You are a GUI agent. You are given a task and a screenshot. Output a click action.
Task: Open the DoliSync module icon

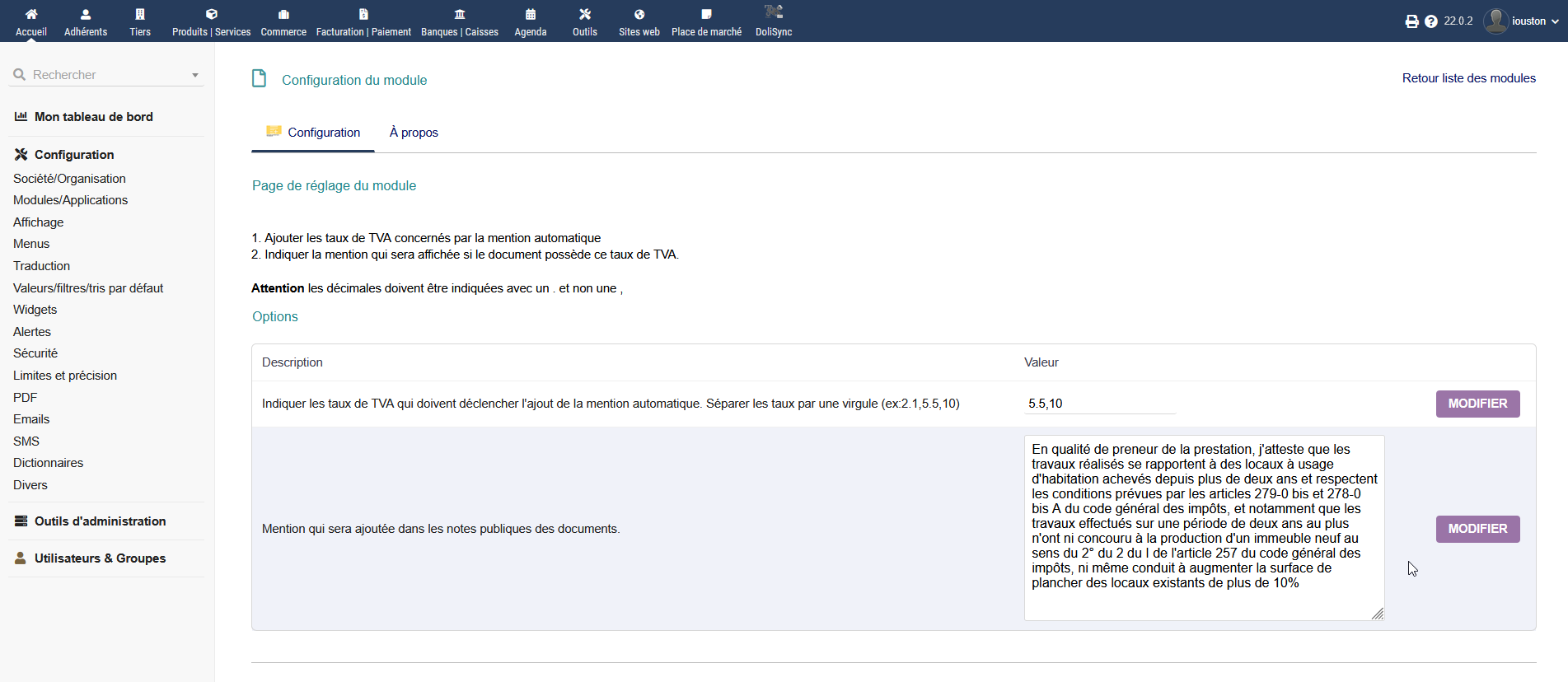tap(774, 12)
